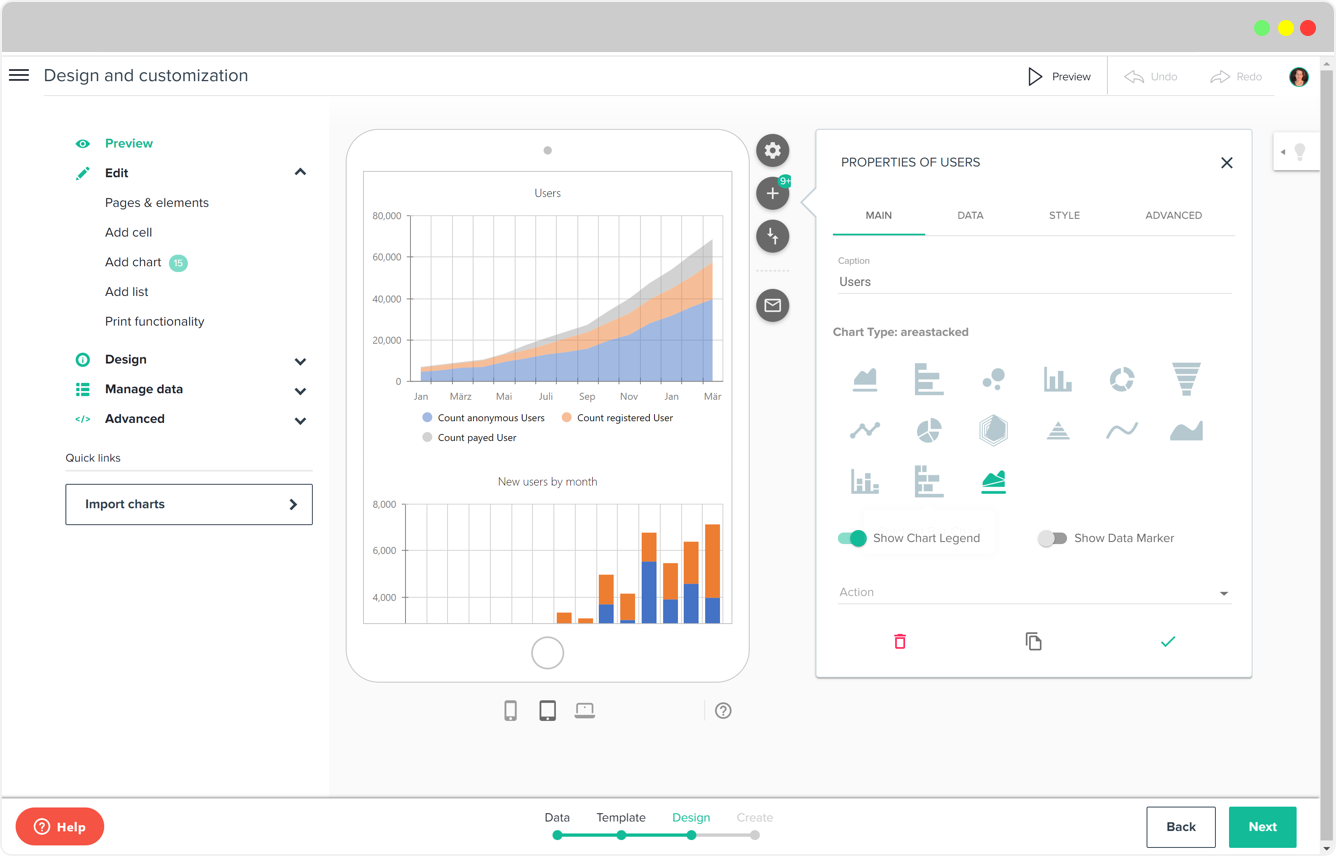Click the envelope mail round button
1336x856 pixels.
[773, 306]
